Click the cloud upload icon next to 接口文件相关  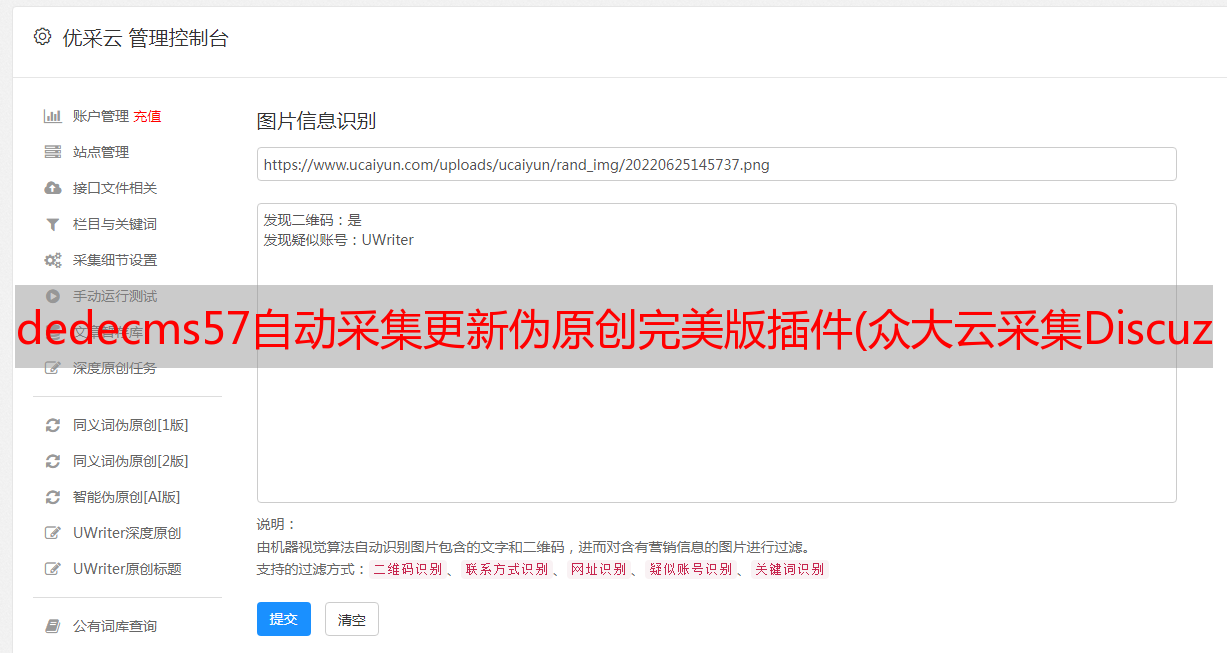[53, 188]
